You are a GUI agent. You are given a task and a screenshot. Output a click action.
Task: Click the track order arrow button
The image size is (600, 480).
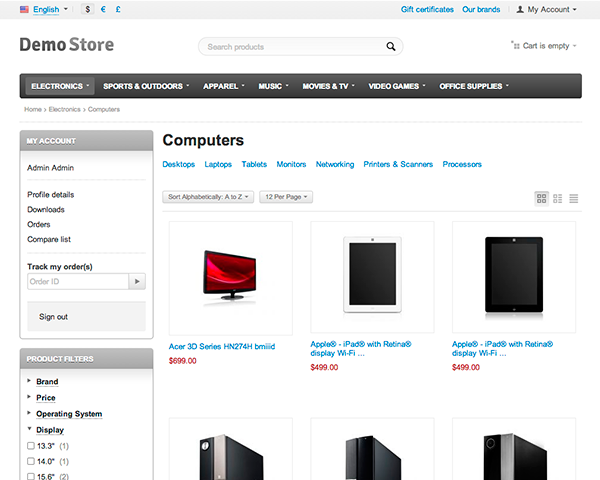click(x=137, y=281)
